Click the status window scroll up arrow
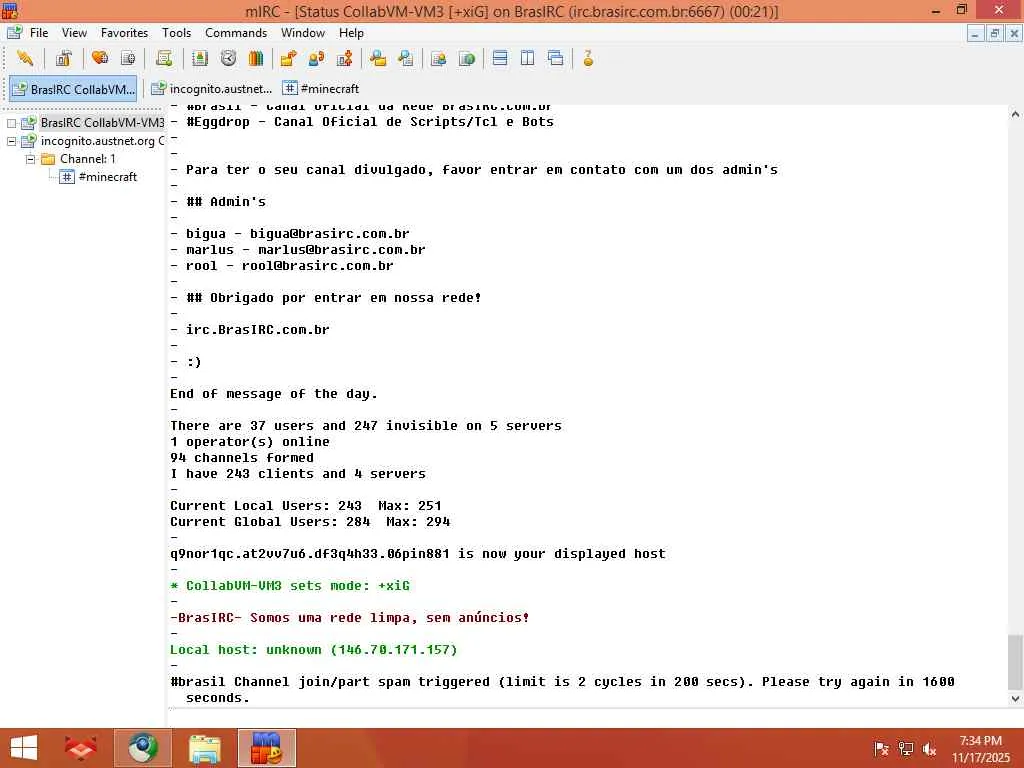1024x768 pixels. coord(1015,114)
